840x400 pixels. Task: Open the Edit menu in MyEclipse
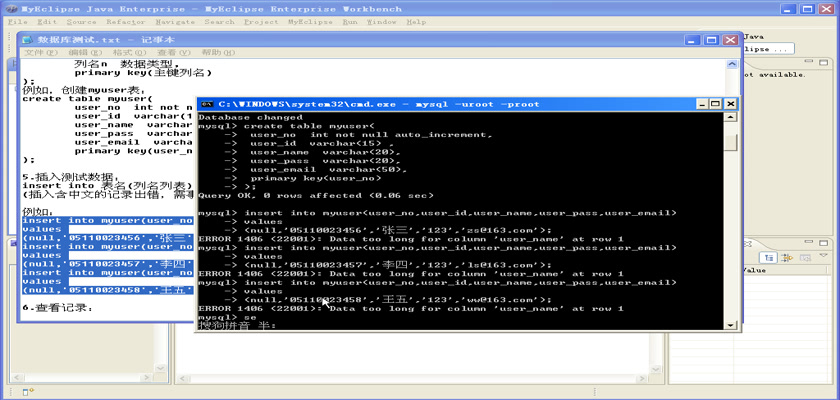pyautogui.click(x=47, y=22)
